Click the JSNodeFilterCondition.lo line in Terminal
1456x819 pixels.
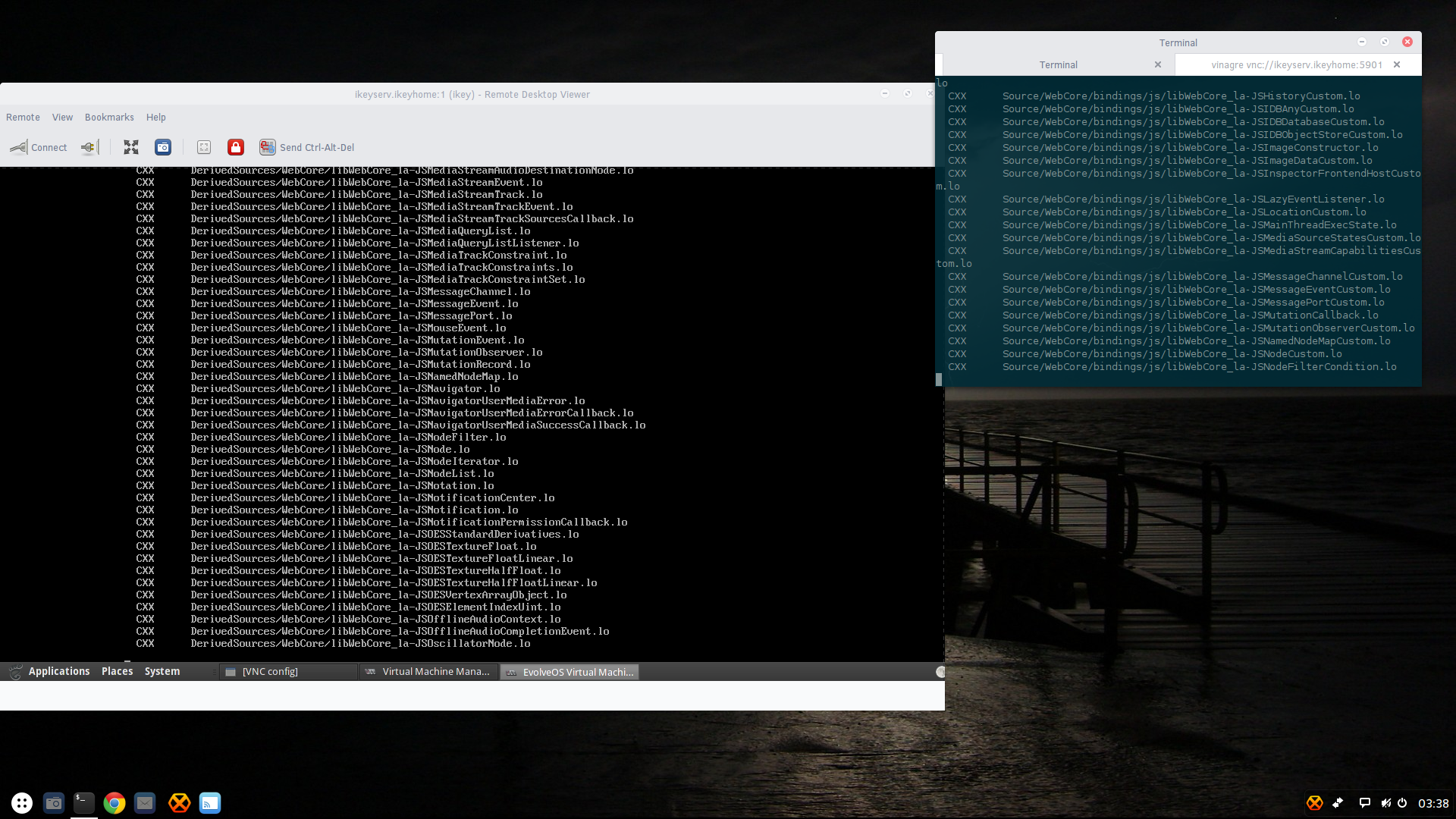pyautogui.click(x=1172, y=366)
